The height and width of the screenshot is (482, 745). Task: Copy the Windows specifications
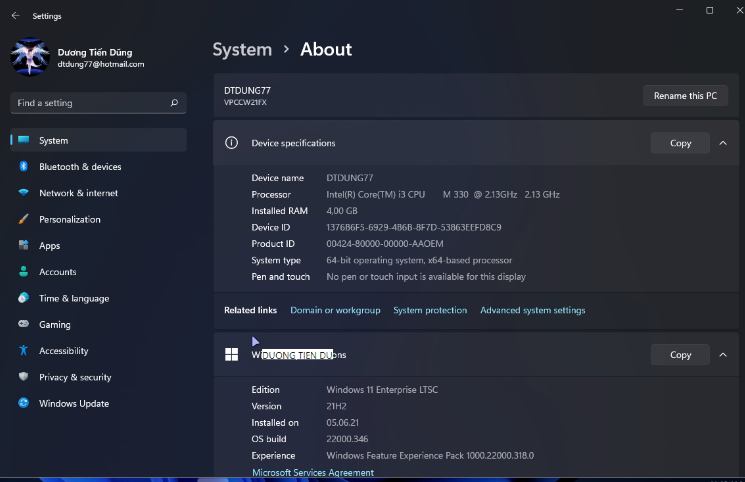(x=680, y=355)
